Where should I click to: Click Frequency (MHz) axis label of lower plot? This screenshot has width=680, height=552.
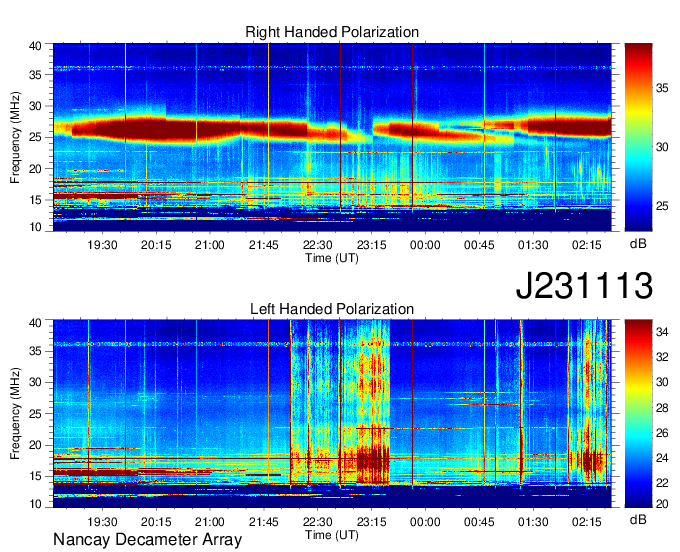pyautogui.click(x=15, y=414)
